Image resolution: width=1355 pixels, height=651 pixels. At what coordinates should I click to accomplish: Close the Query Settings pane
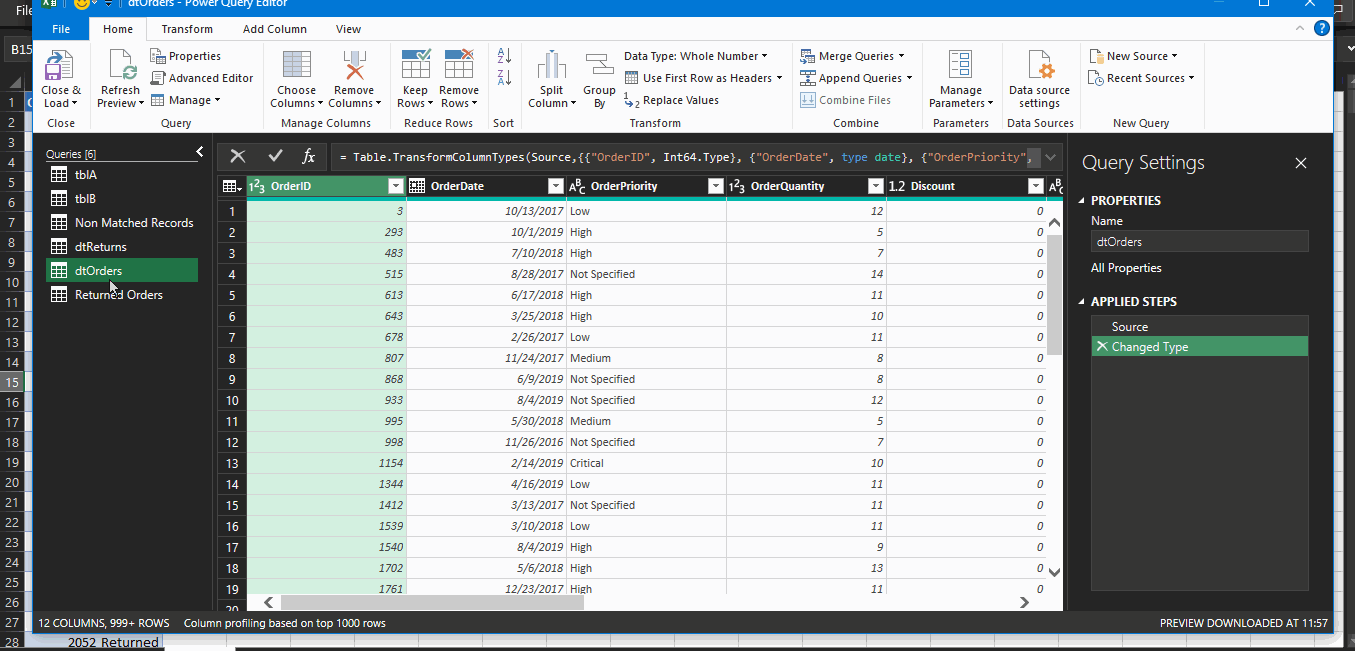pyautogui.click(x=1301, y=163)
